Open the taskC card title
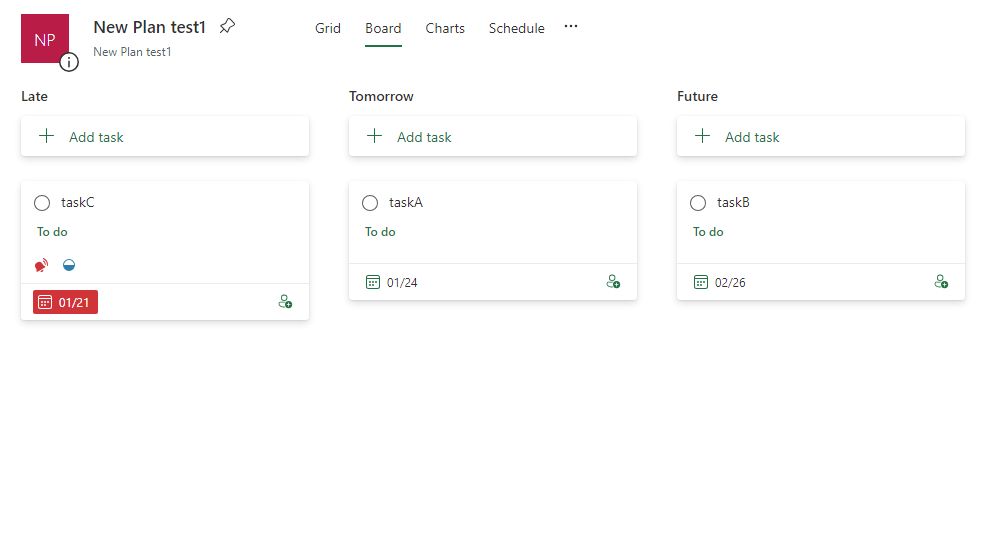This screenshot has width=1002, height=551. (77, 203)
